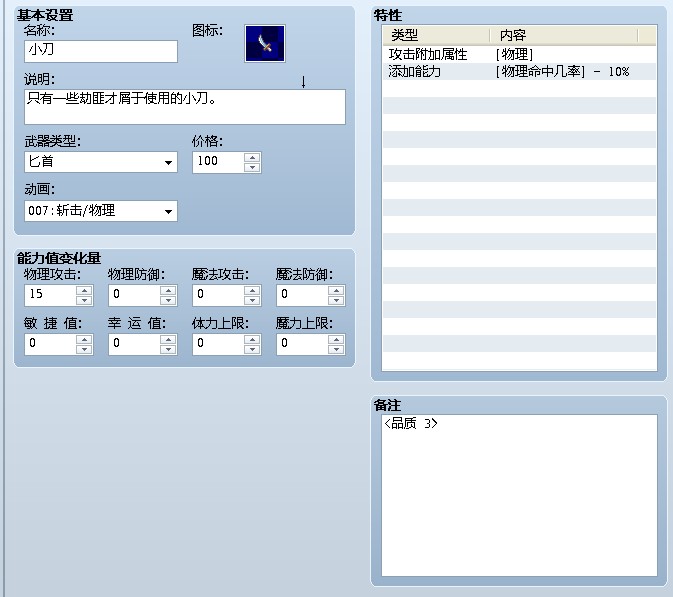Click the 魔法攻击 value field
Screen dimensions: 673x597
pyautogui.click(x=218, y=295)
